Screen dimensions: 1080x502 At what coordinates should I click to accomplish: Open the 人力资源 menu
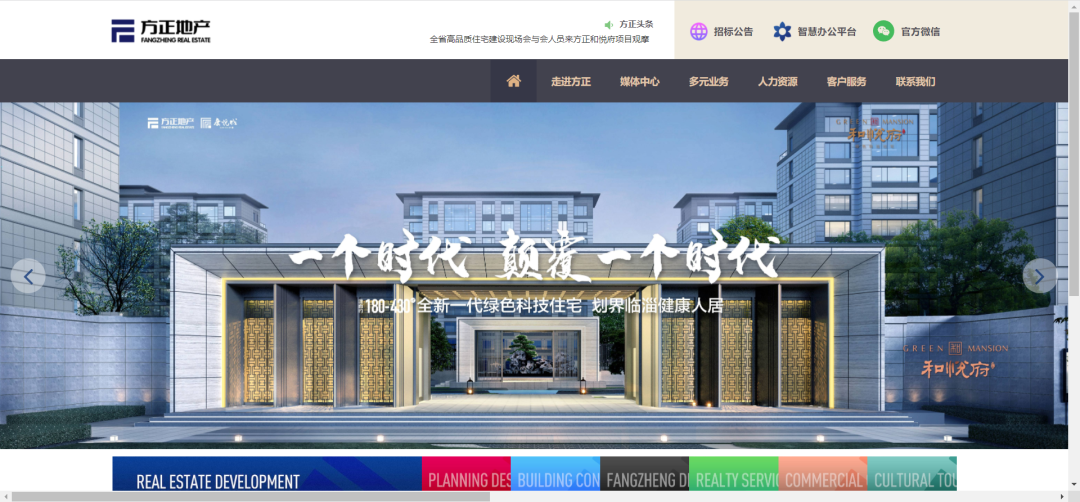pos(778,81)
